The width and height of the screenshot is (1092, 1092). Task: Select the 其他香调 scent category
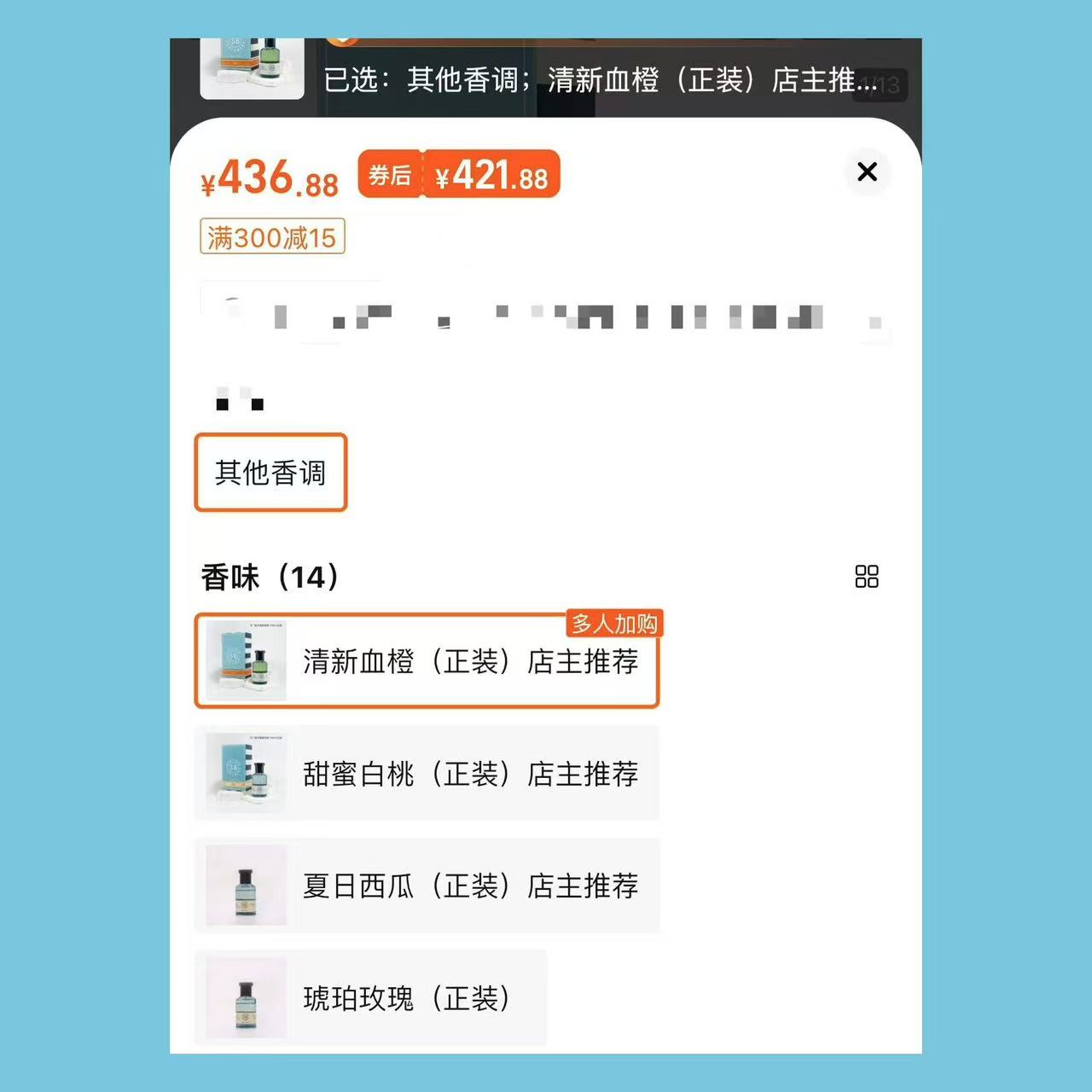[x=270, y=473]
